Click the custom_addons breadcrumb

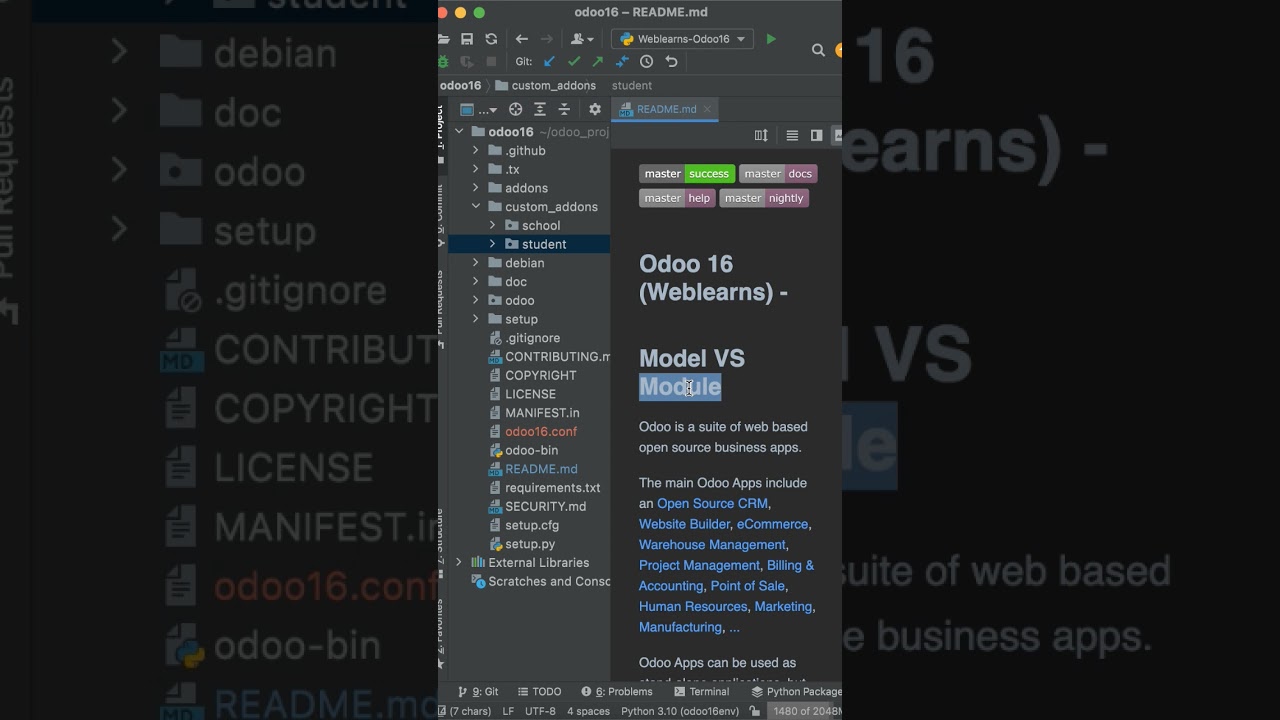545,86
